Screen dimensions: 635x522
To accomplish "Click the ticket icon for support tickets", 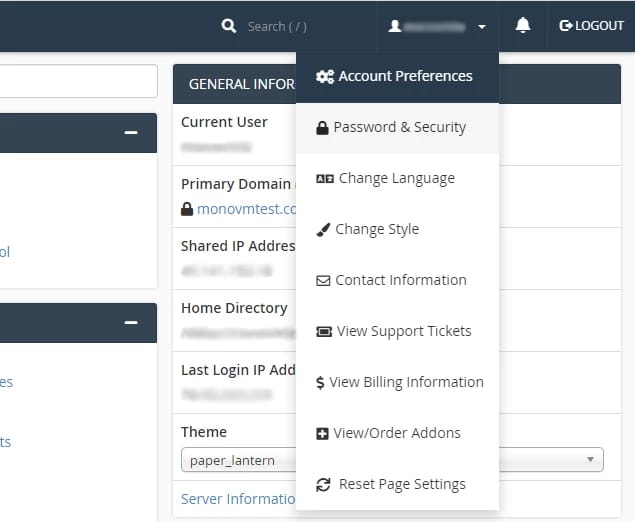I will (x=324, y=332).
